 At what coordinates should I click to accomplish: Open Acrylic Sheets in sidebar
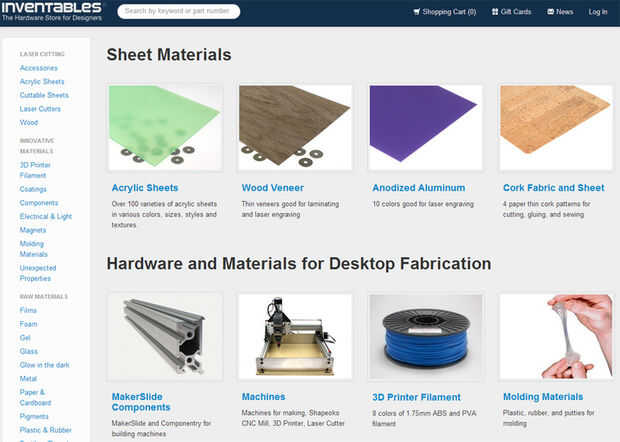point(42,81)
